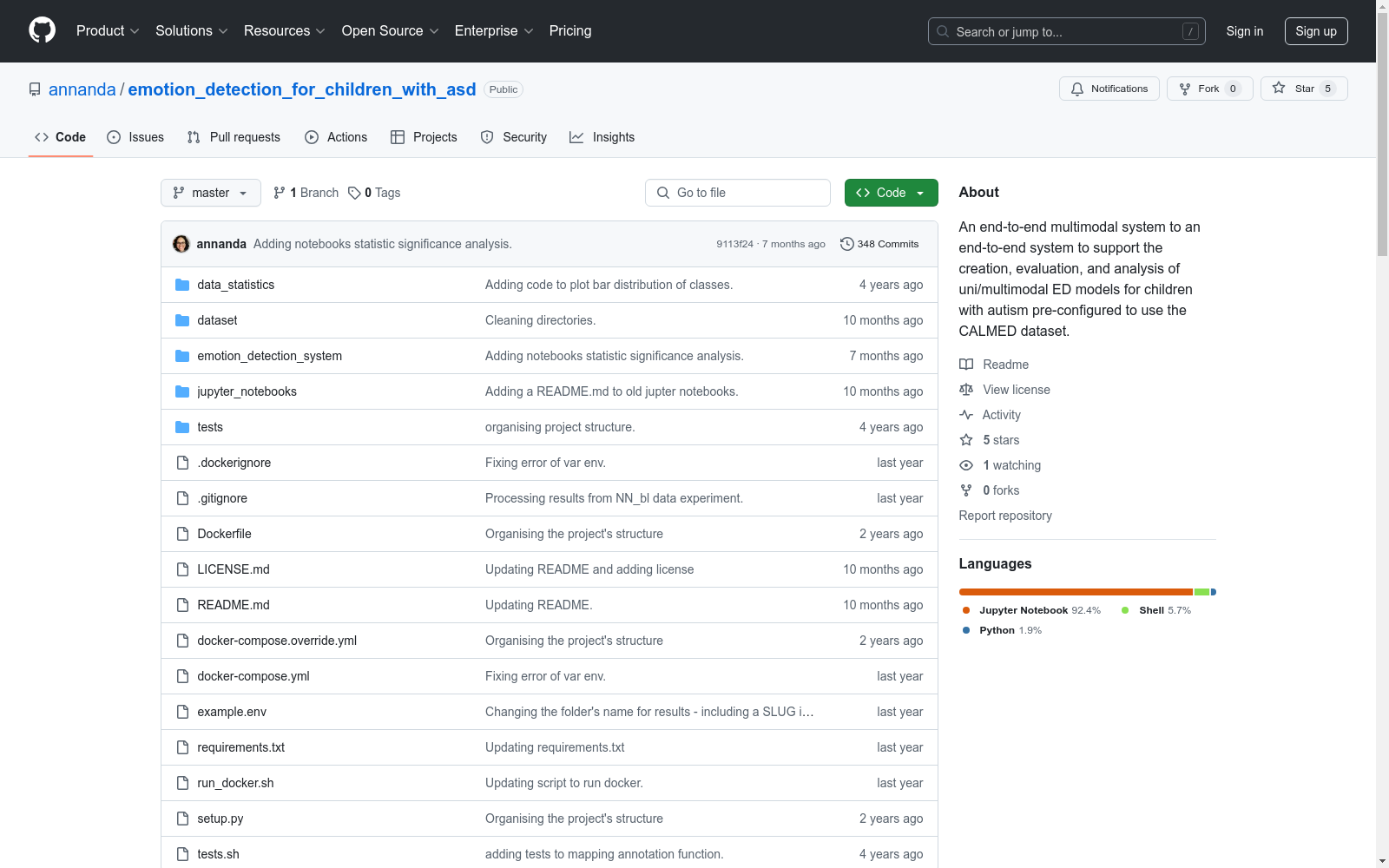Switch to the Security tab
Image resolution: width=1389 pixels, height=868 pixels.
click(514, 137)
